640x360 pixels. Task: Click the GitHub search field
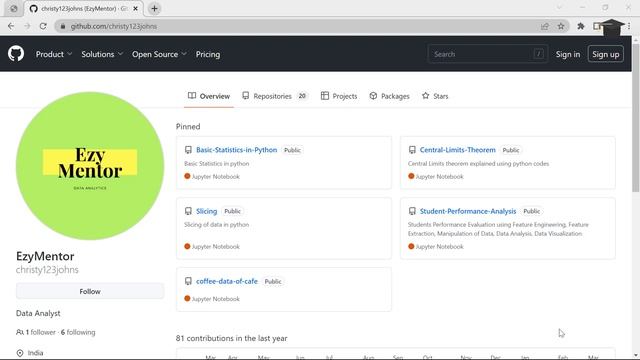coord(488,54)
